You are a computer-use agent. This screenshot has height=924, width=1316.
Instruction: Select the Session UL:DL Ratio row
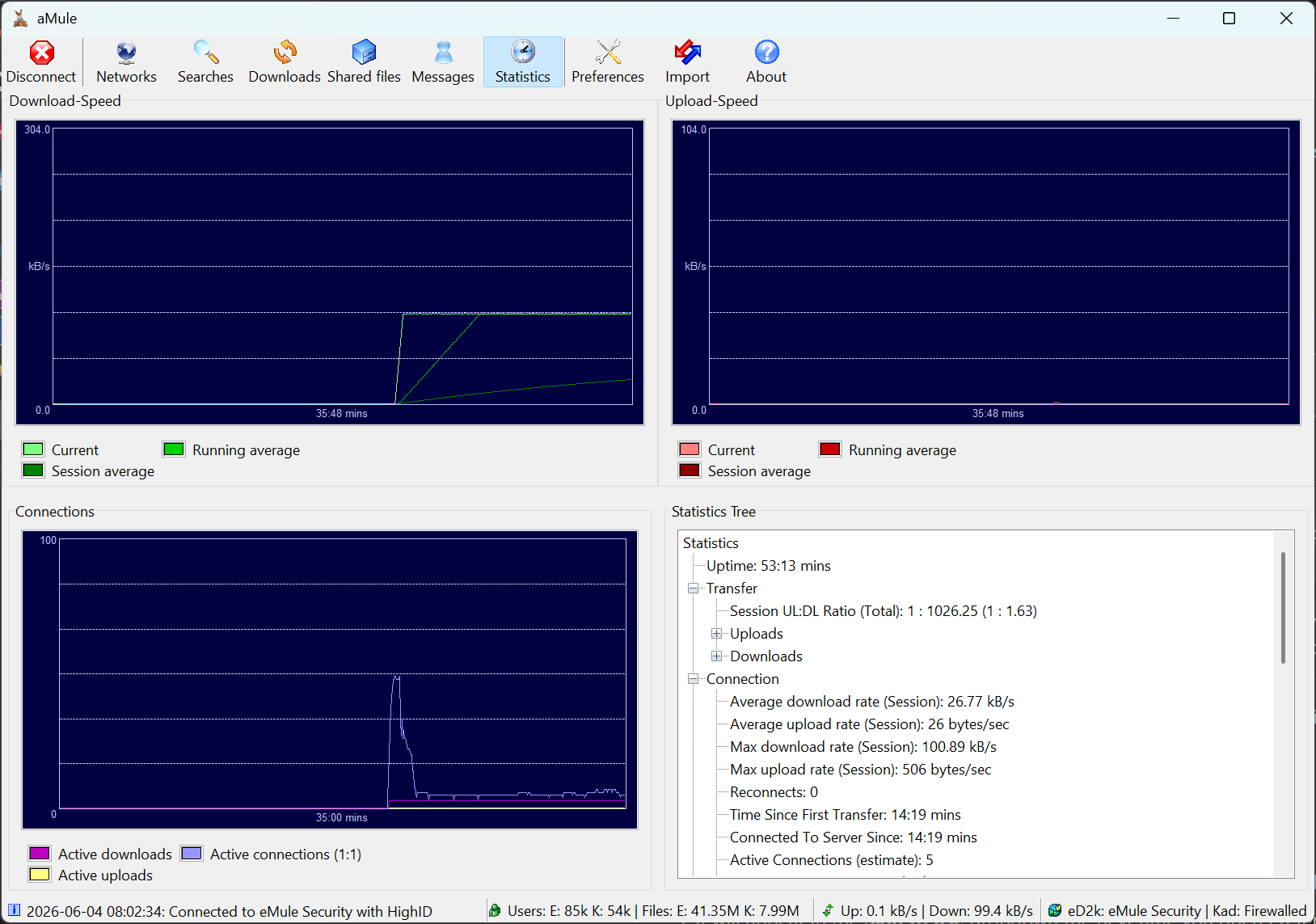point(883,611)
